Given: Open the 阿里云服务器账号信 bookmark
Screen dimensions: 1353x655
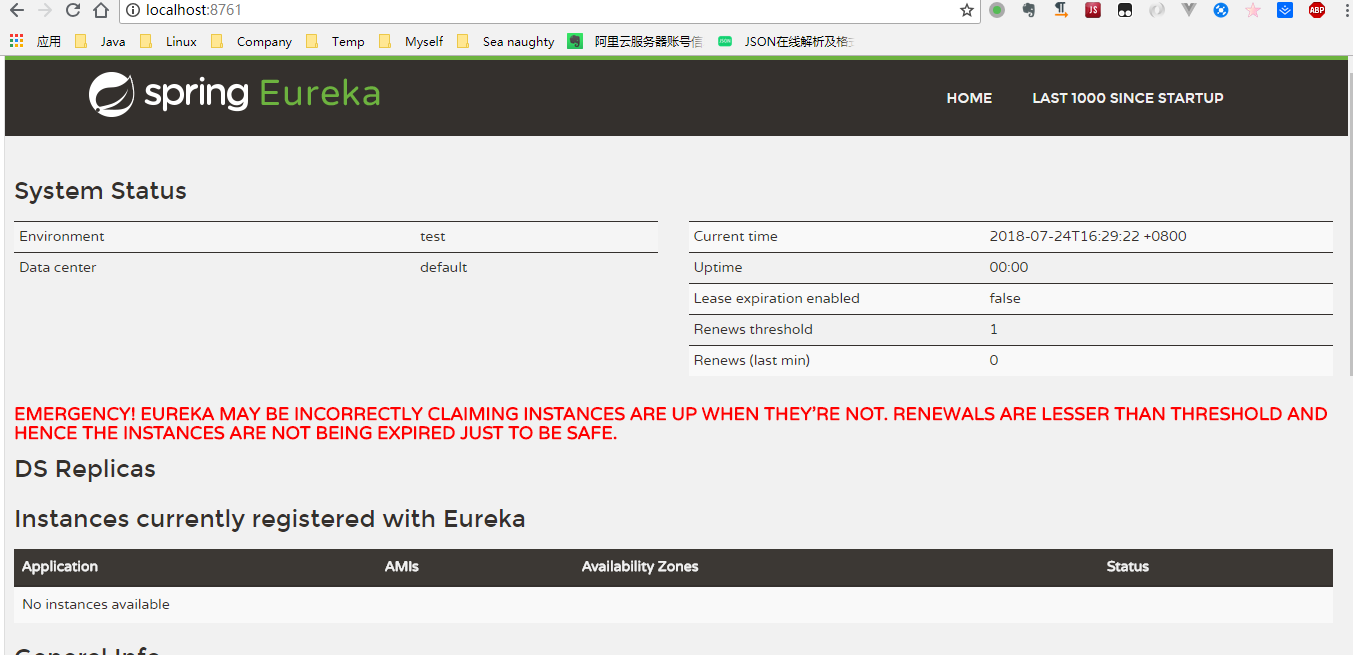Looking at the screenshot, I should [635, 41].
